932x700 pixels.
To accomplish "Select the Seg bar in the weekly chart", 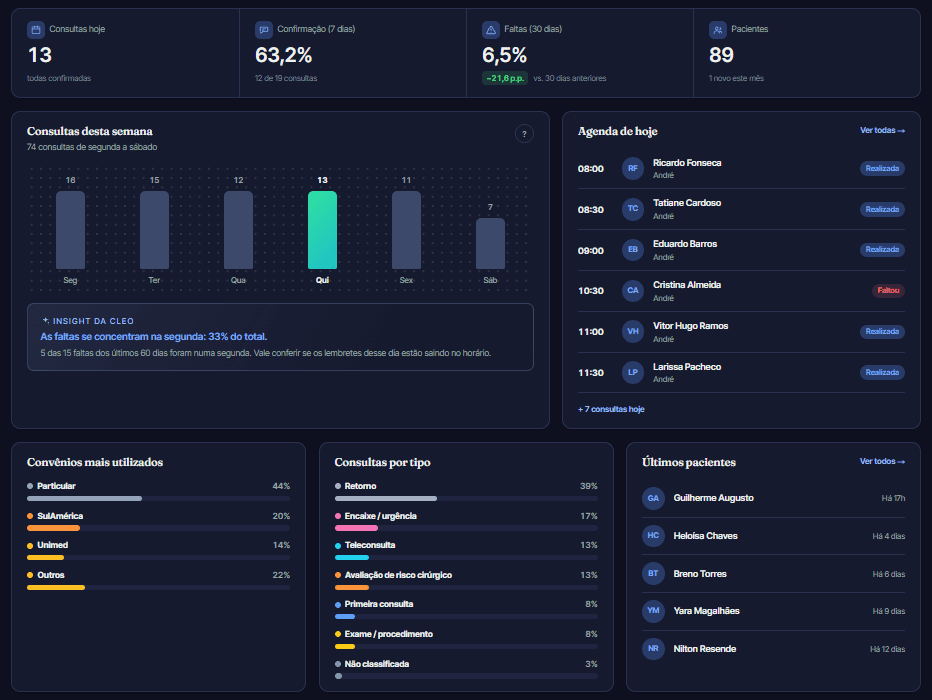I will (x=70, y=230).
